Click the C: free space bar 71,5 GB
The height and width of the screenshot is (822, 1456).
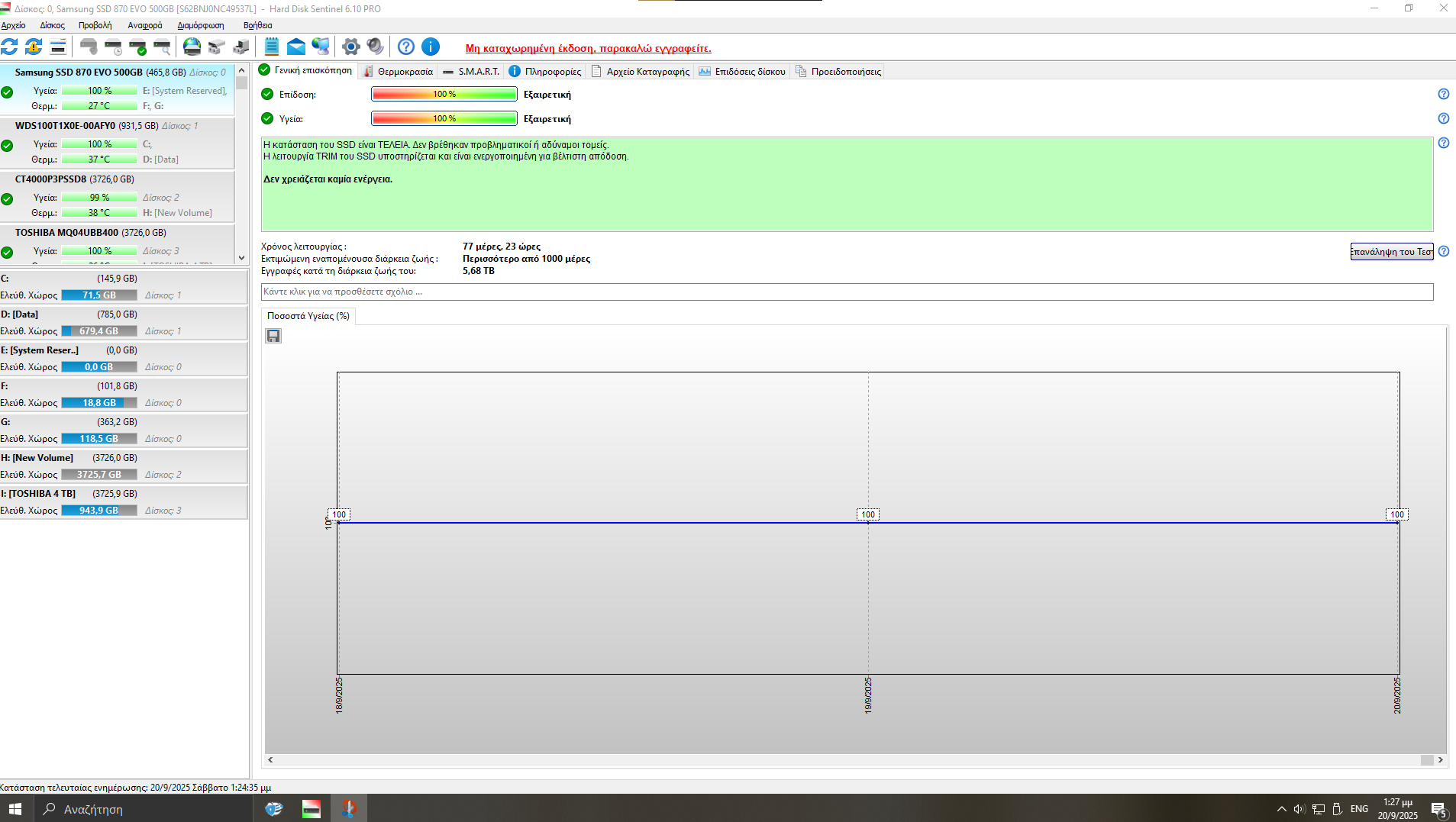pos(99,295)
